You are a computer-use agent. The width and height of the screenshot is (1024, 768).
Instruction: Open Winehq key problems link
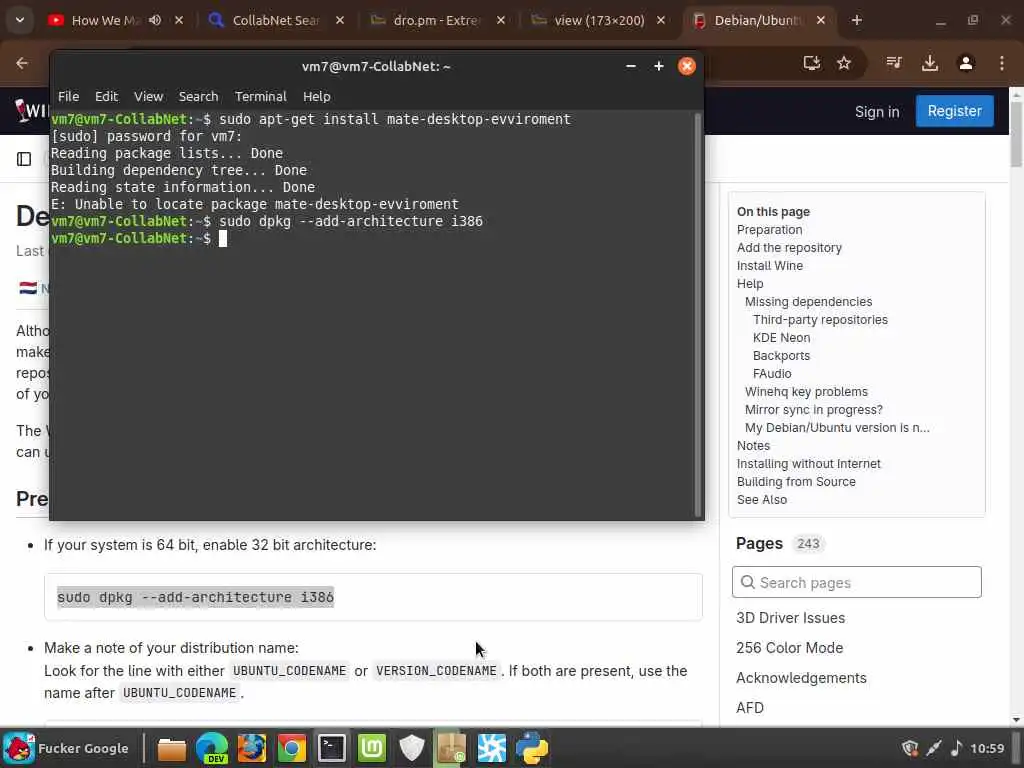click(806, 391)
